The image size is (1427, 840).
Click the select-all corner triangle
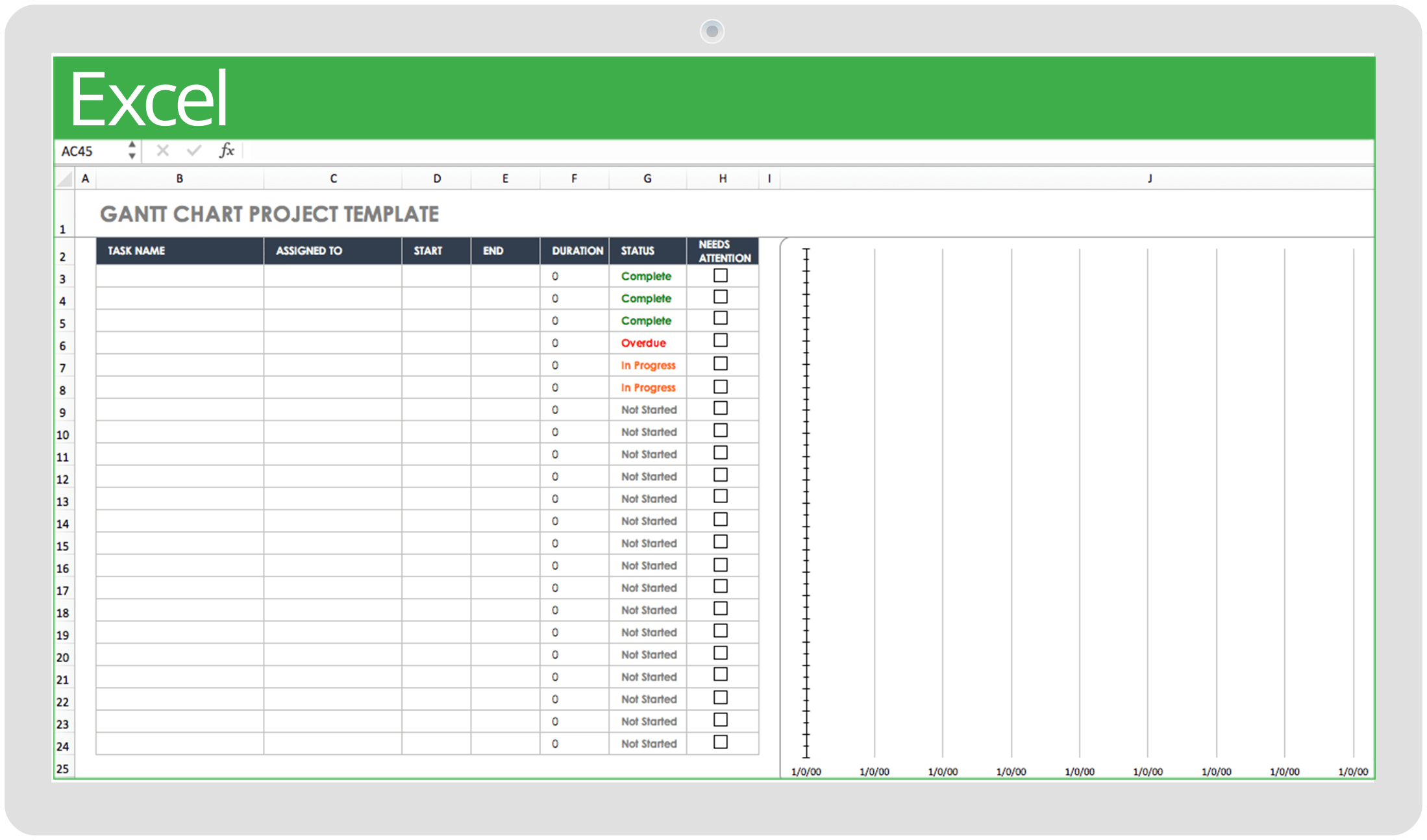64,179
